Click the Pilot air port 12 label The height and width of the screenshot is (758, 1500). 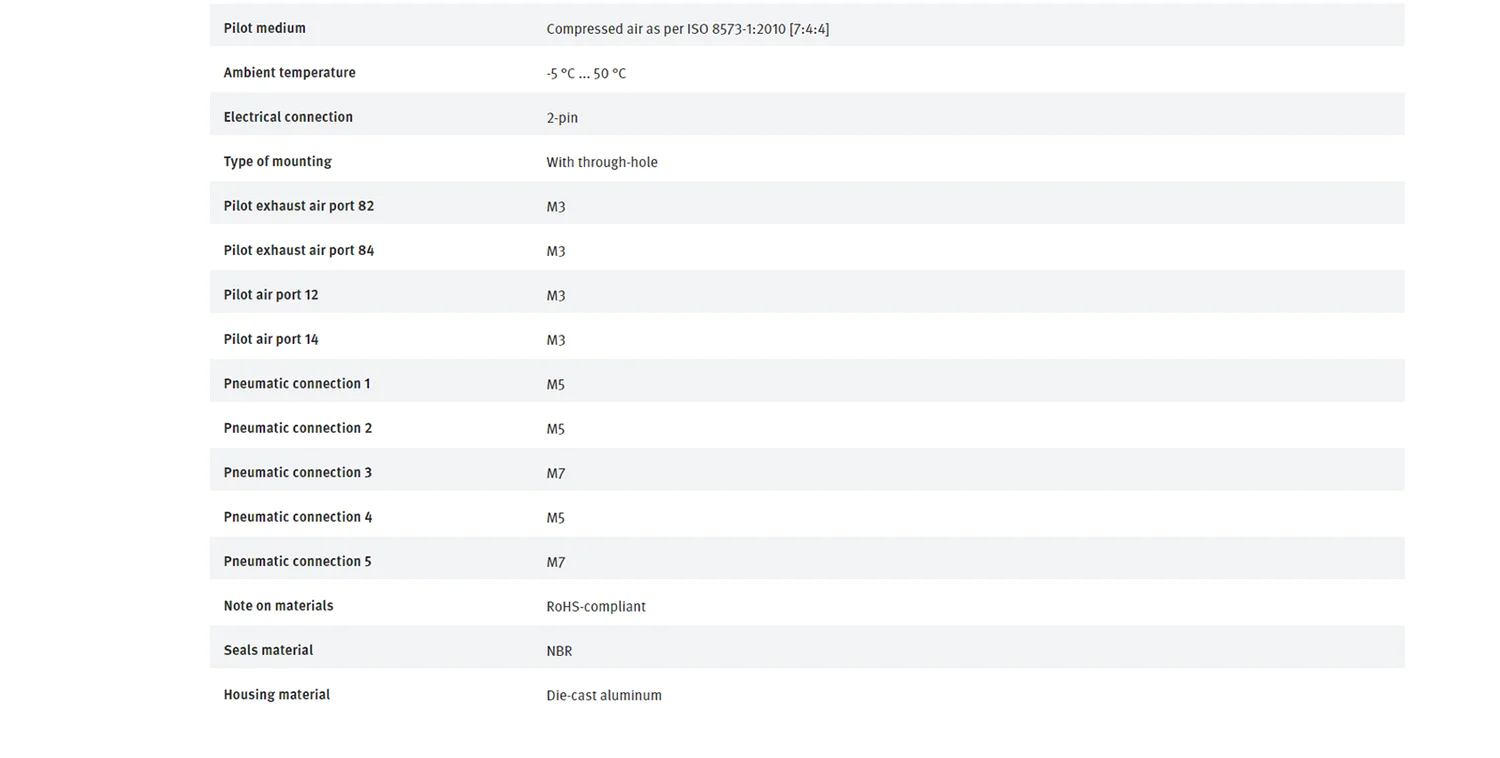click(270, 295)
